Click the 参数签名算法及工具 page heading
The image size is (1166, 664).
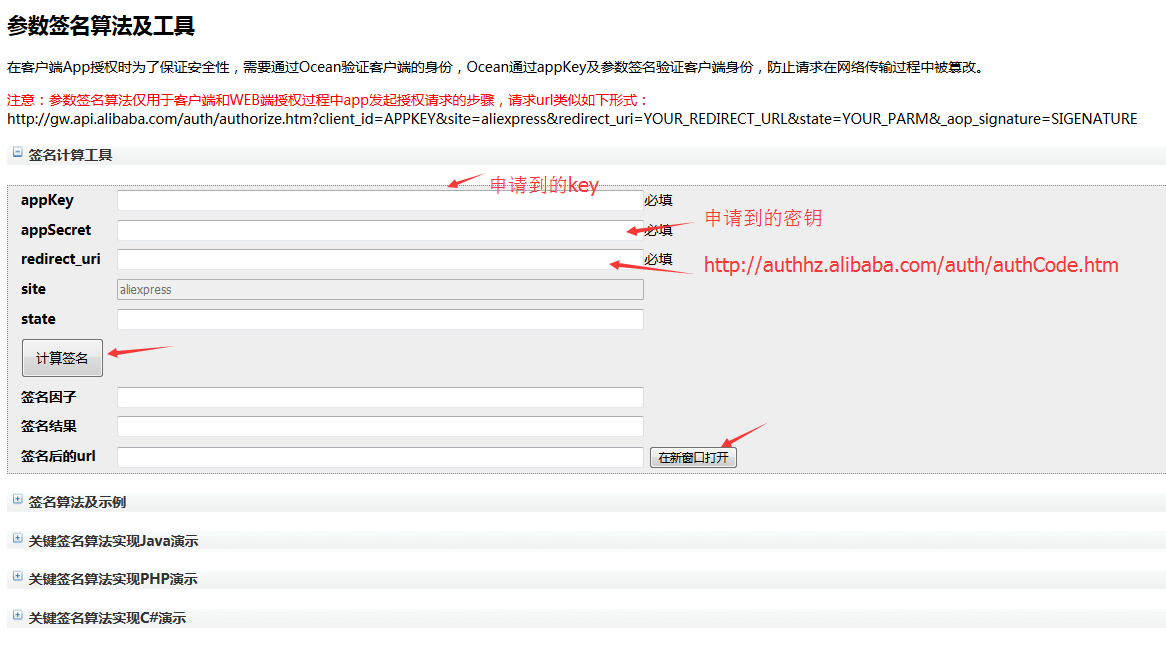(x=101, y=26)
